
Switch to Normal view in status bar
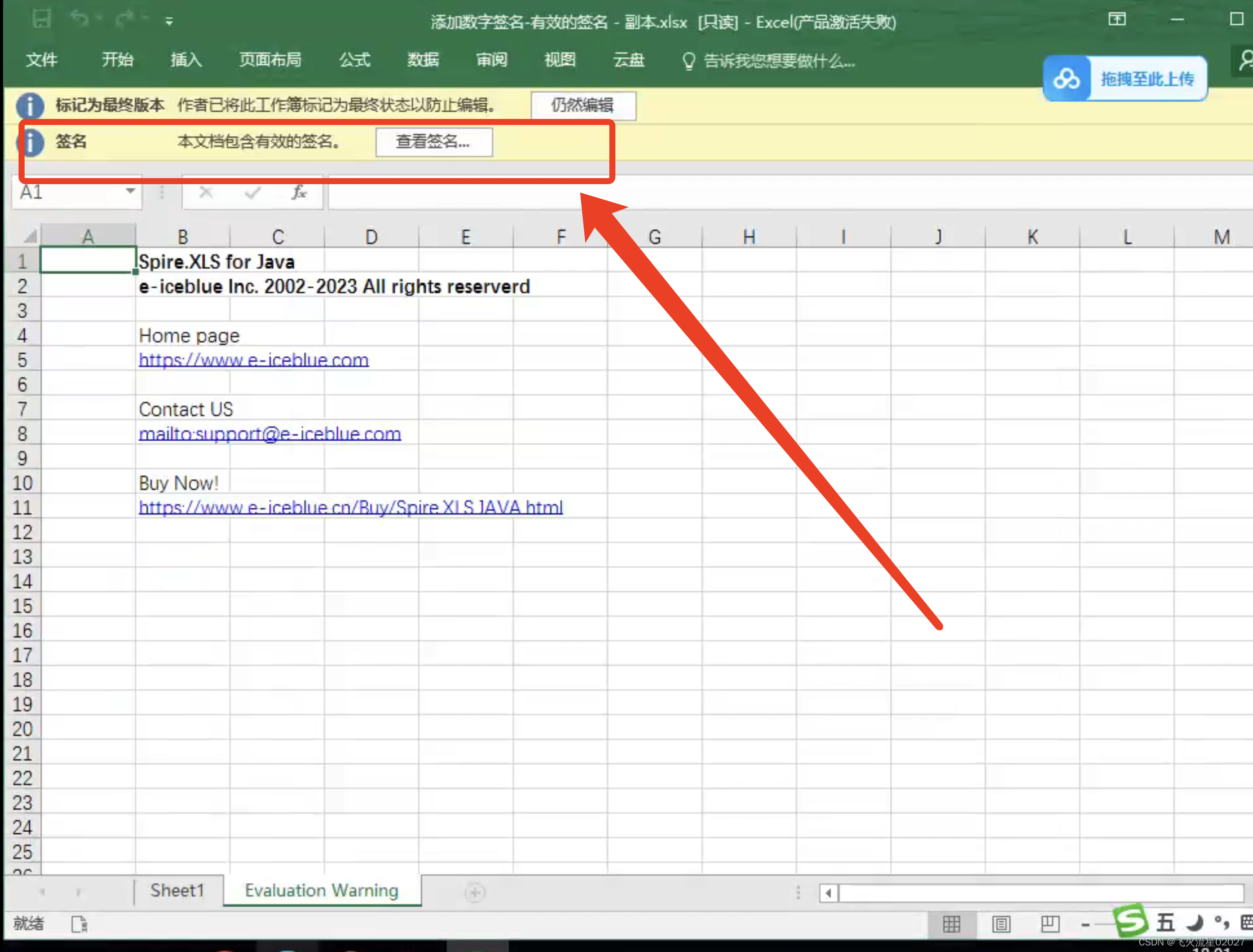click(952, 924)
